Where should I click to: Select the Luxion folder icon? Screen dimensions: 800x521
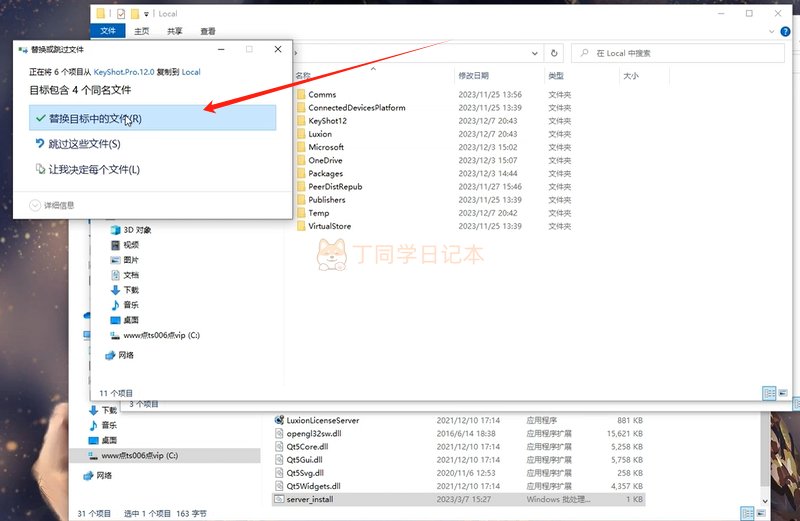301,134
